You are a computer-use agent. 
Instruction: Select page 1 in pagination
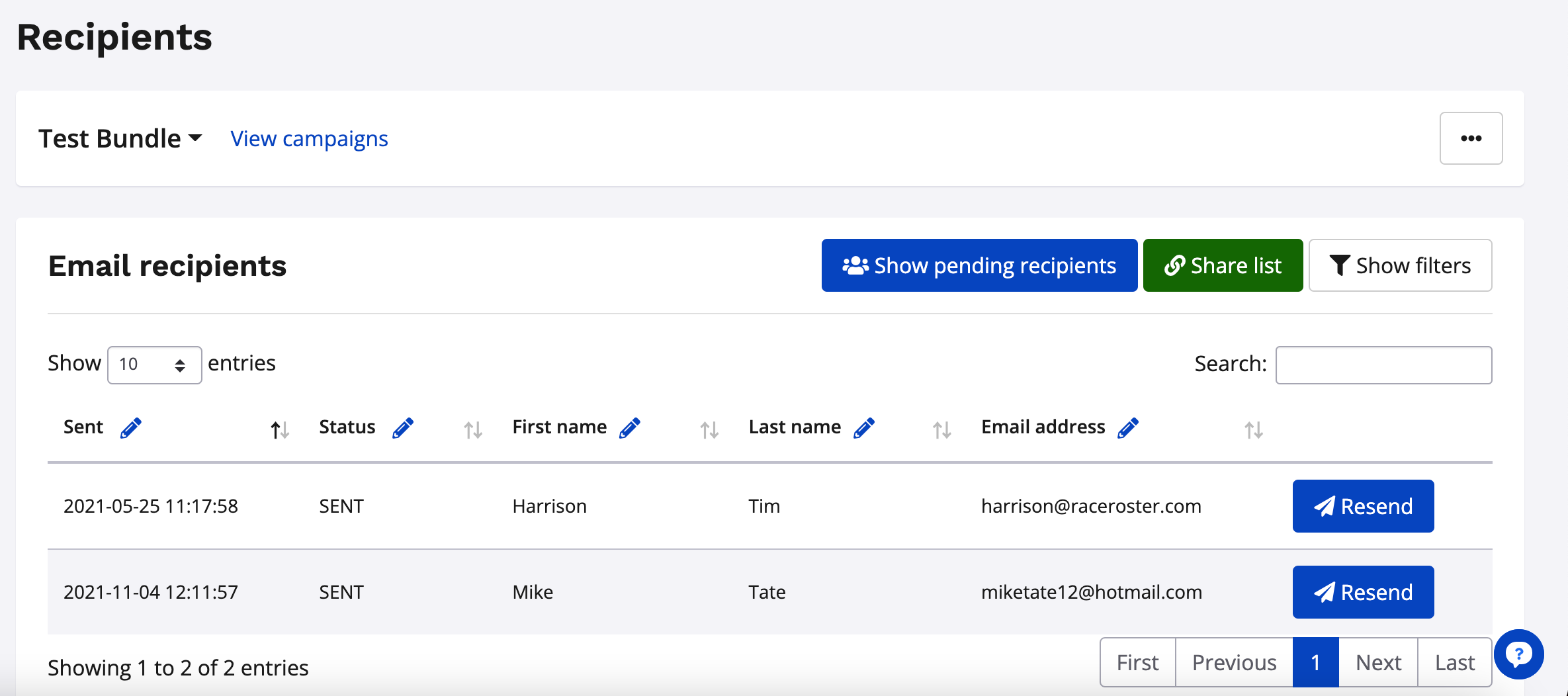coord(1315,662)
